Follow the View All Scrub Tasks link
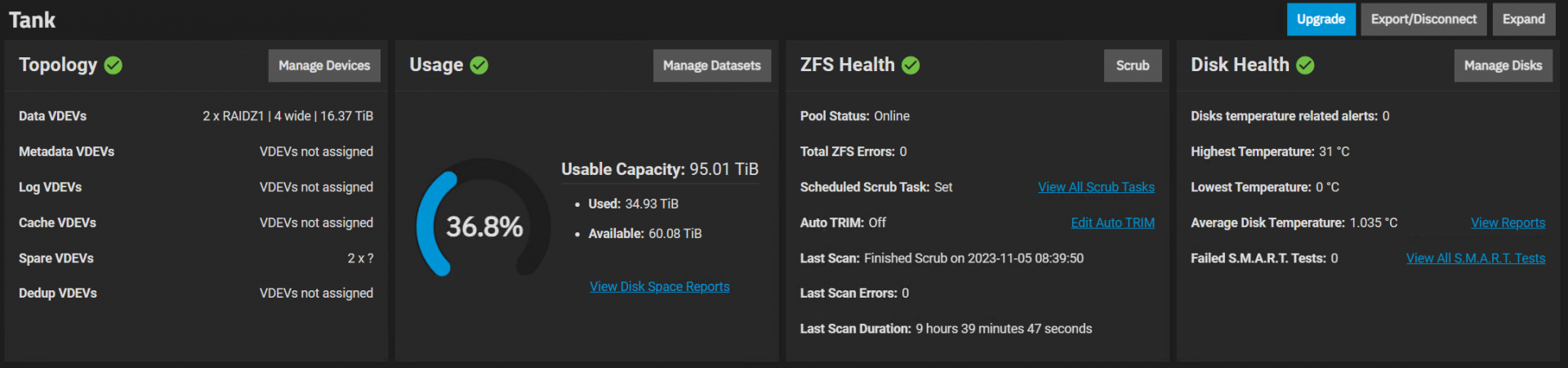The image size is (1568, 368). click(1096, 187)
